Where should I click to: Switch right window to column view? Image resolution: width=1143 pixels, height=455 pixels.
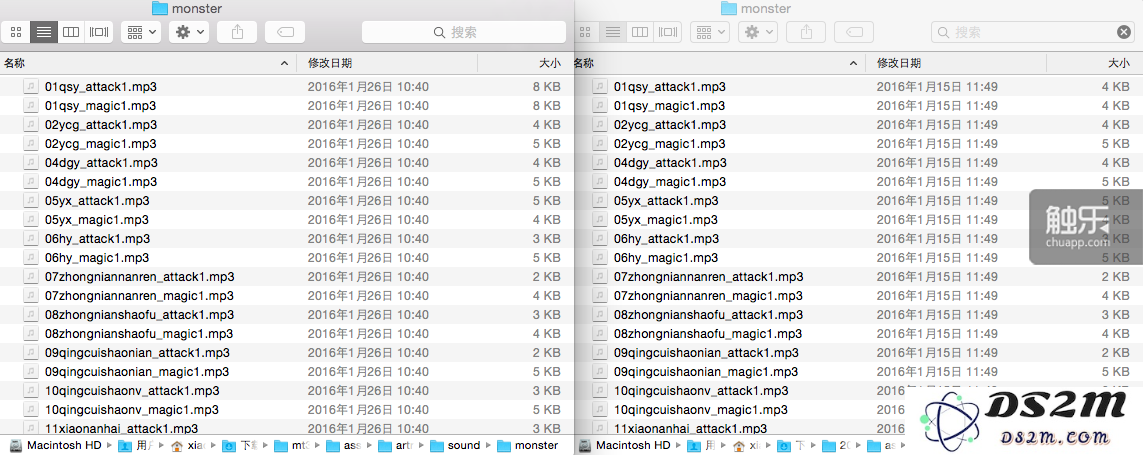pos(640,32)
